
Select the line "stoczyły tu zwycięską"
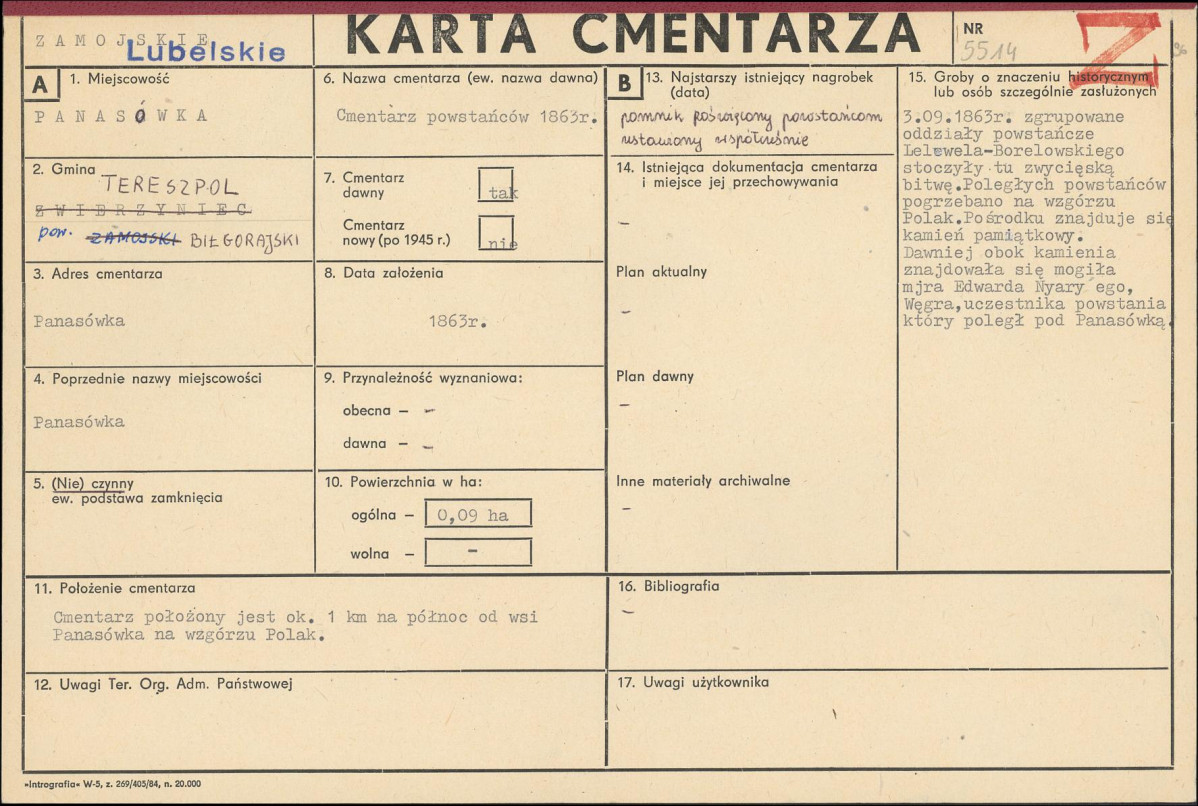(x=1008, y=167)
